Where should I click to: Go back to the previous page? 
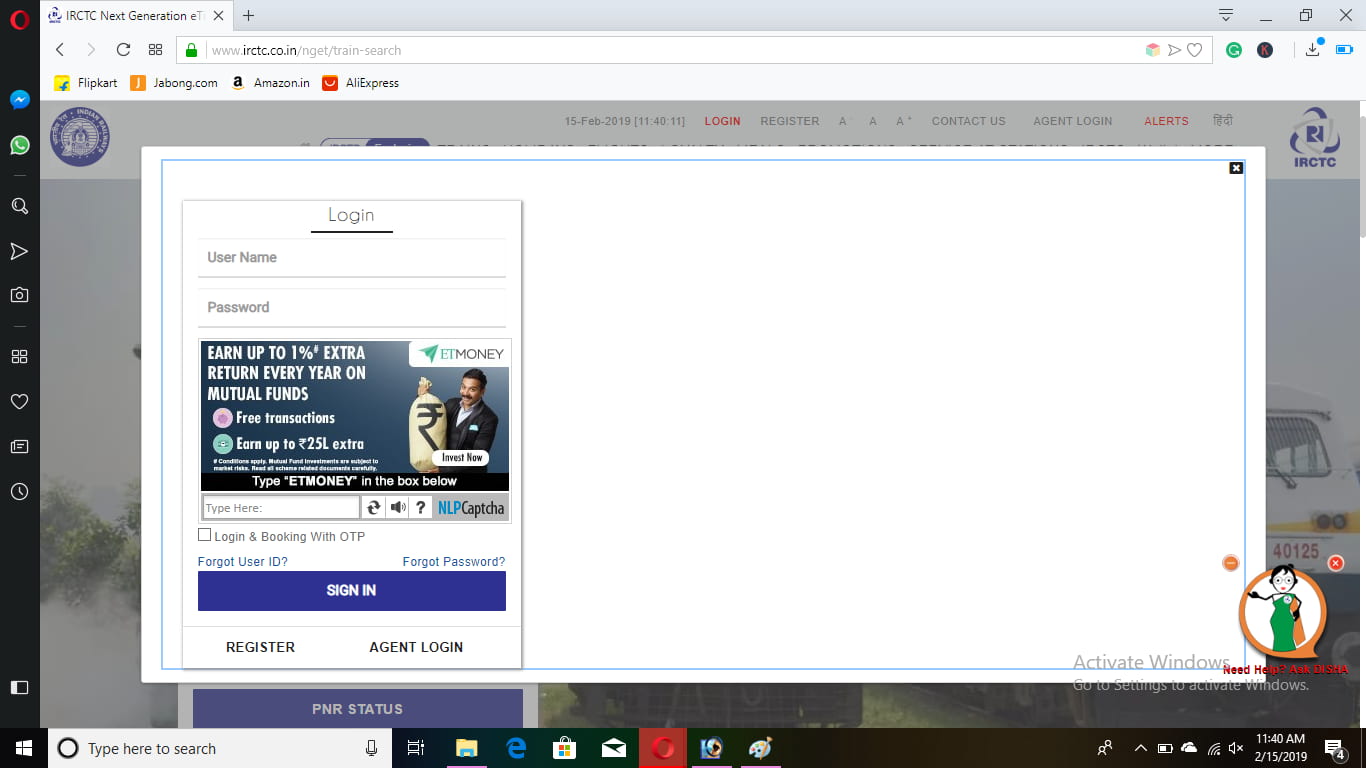tap(60, 50)
